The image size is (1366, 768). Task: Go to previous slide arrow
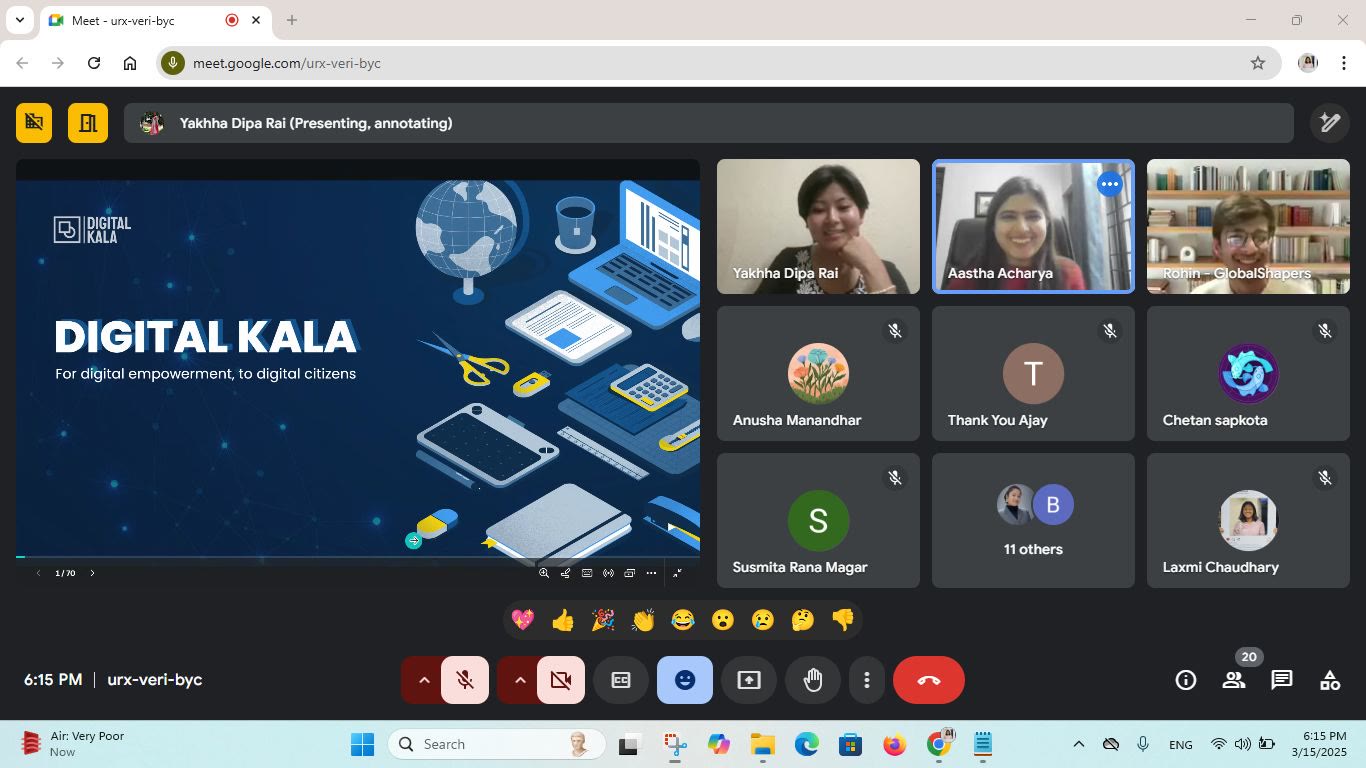pyautogui.click(x=38, y=573)
